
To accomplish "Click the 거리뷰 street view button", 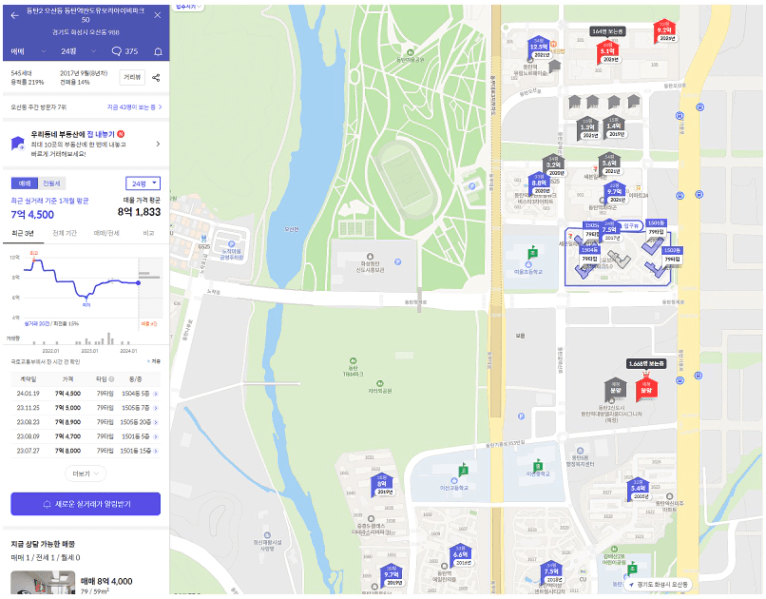I will [x=132, y=77].
